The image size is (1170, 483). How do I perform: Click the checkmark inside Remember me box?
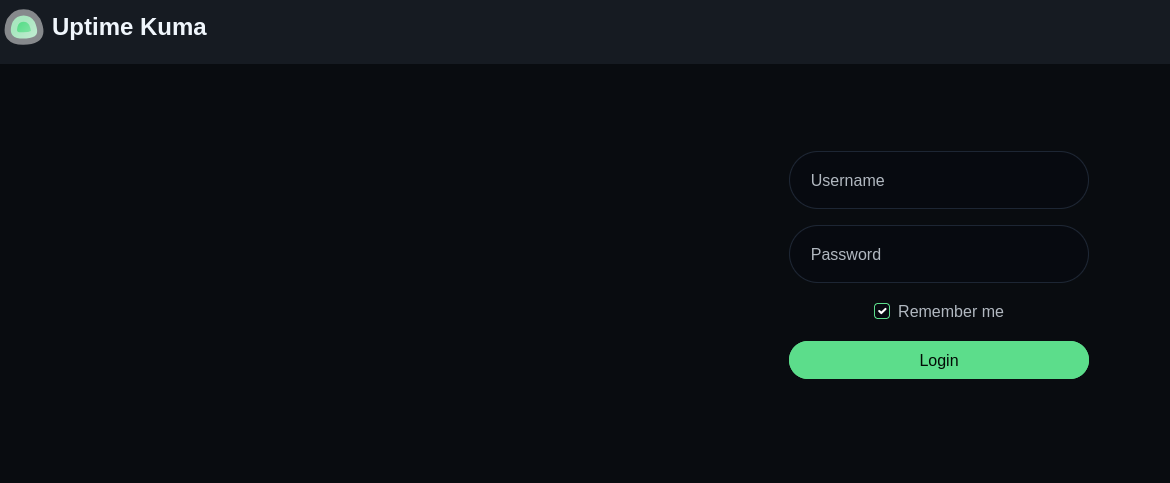point(882,311)
